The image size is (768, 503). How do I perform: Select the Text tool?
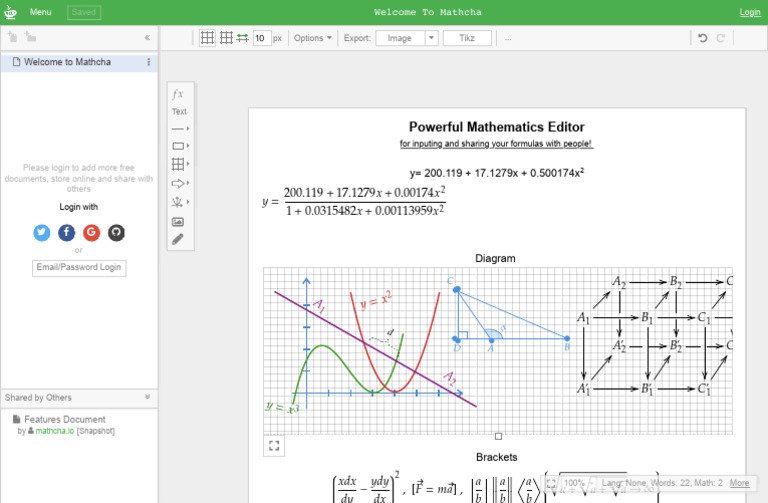click(x=179, y=112)
